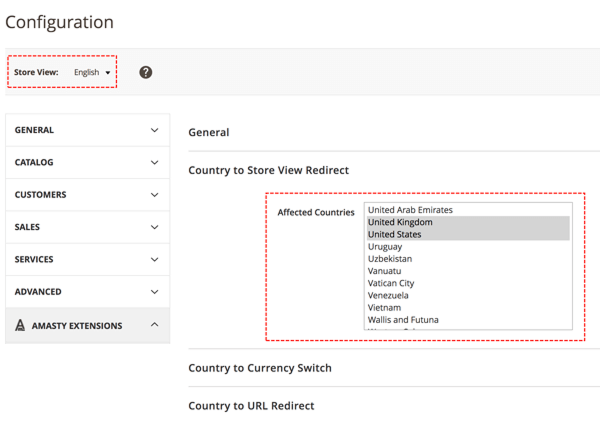
Task: Select United States in Affected Countries
Action: [x=395, y=234]
